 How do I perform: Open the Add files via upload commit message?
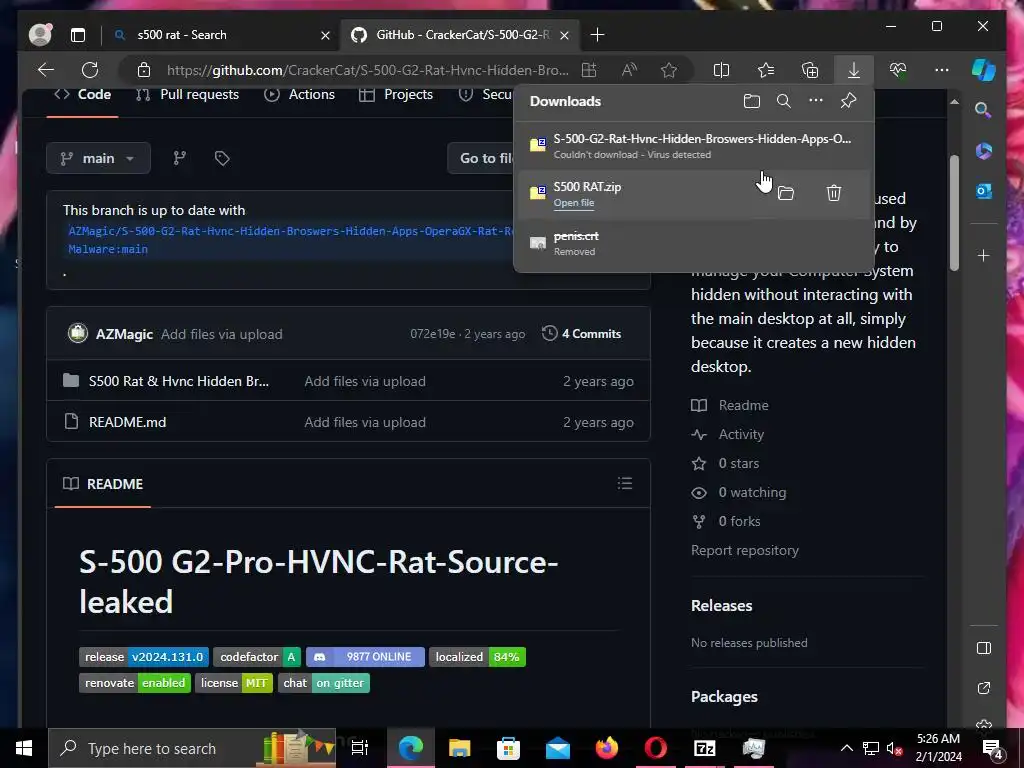pyautogui.click(x=221, y=334)
